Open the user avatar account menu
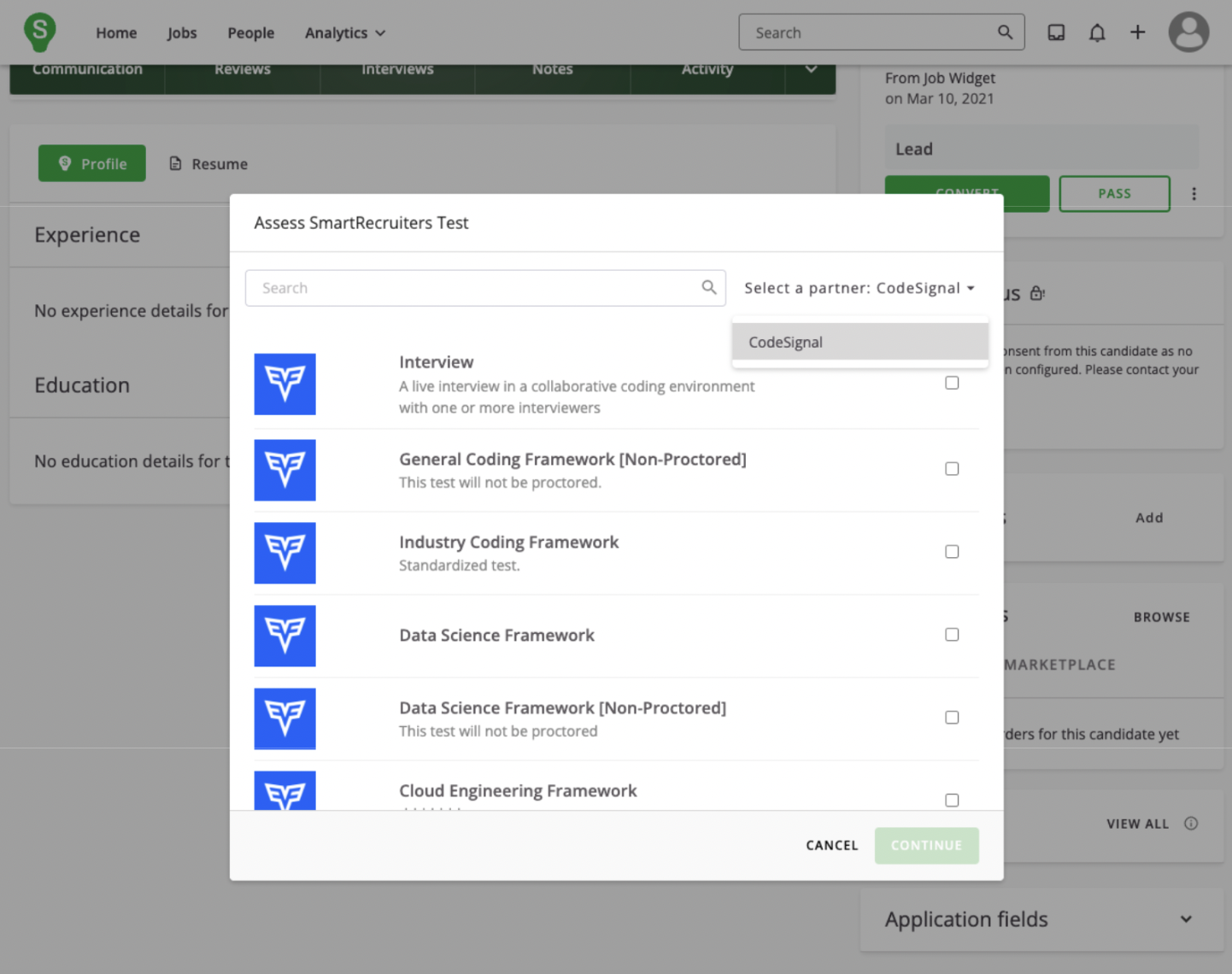 point(1188,32)
